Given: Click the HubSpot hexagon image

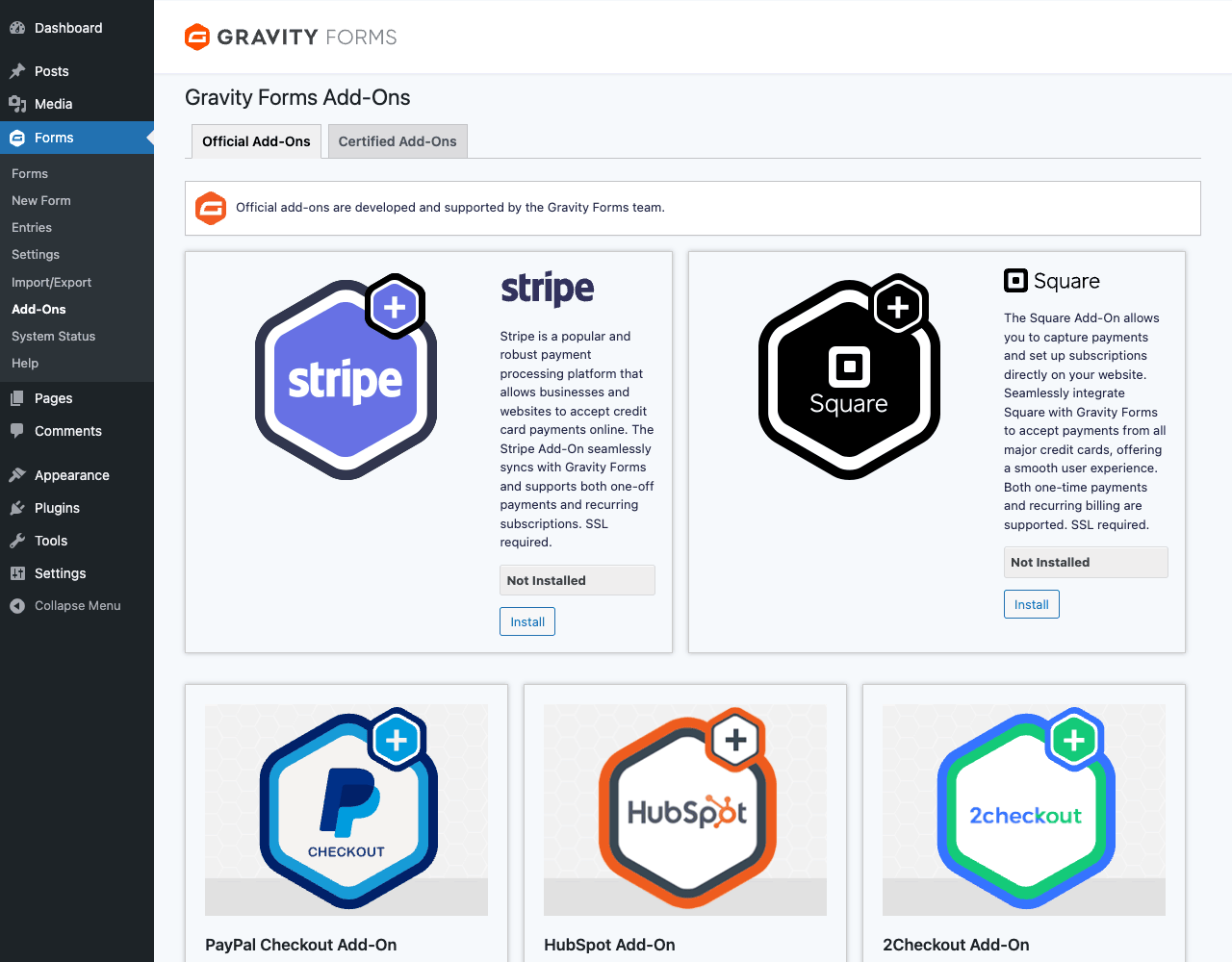Looking at the screenshot, I should [685, 810].
